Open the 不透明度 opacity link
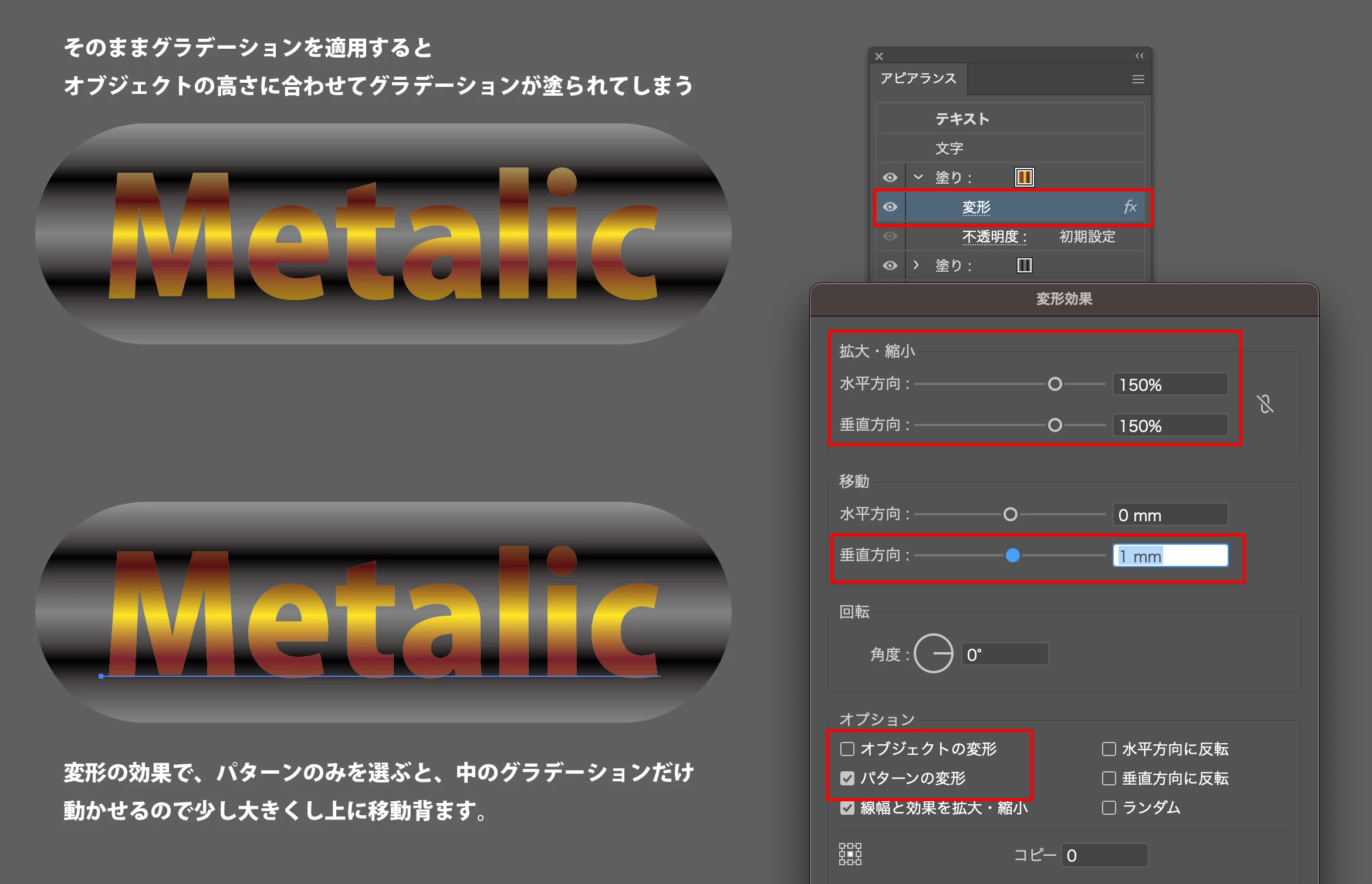Image resolution: width=1372 pixels, height=884 pixels. [x=993, y=237]
